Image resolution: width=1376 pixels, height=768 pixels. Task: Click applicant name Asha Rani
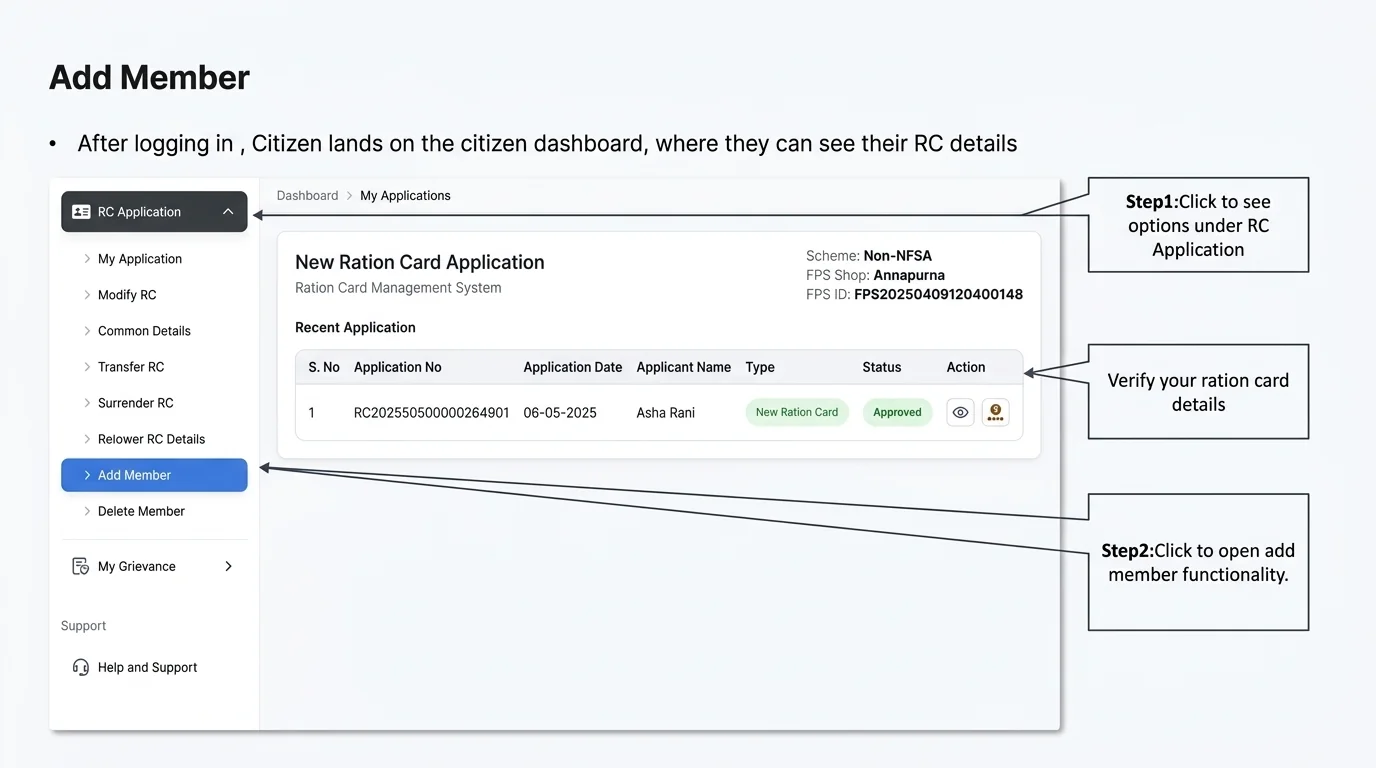coord(666,412)
